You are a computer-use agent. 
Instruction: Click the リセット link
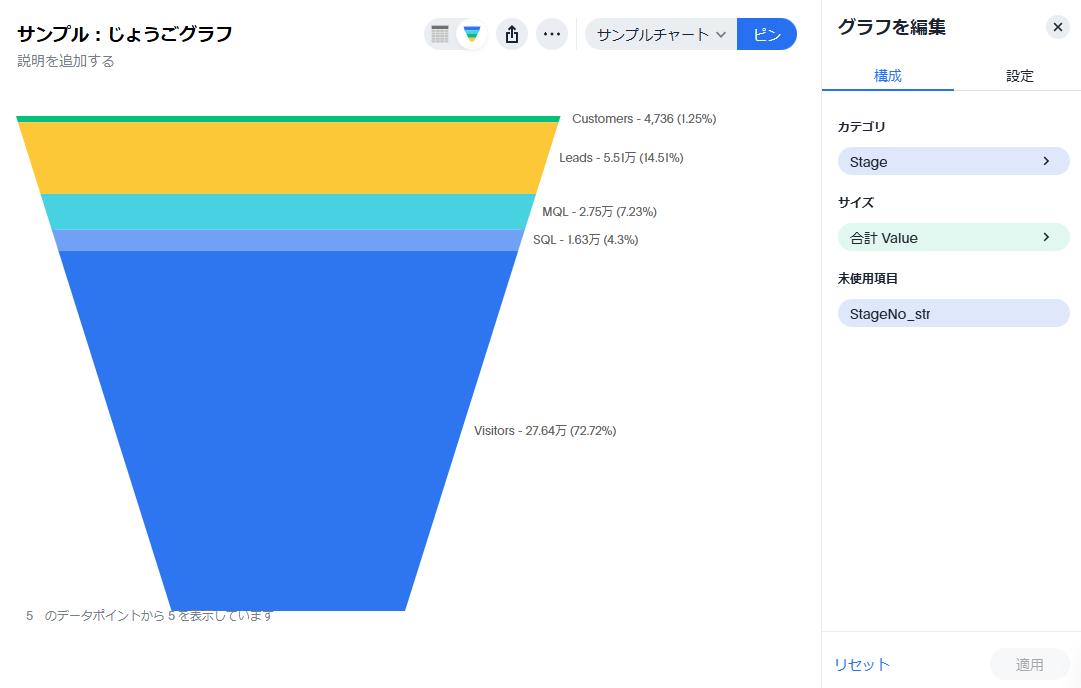[x=862, y=665]
